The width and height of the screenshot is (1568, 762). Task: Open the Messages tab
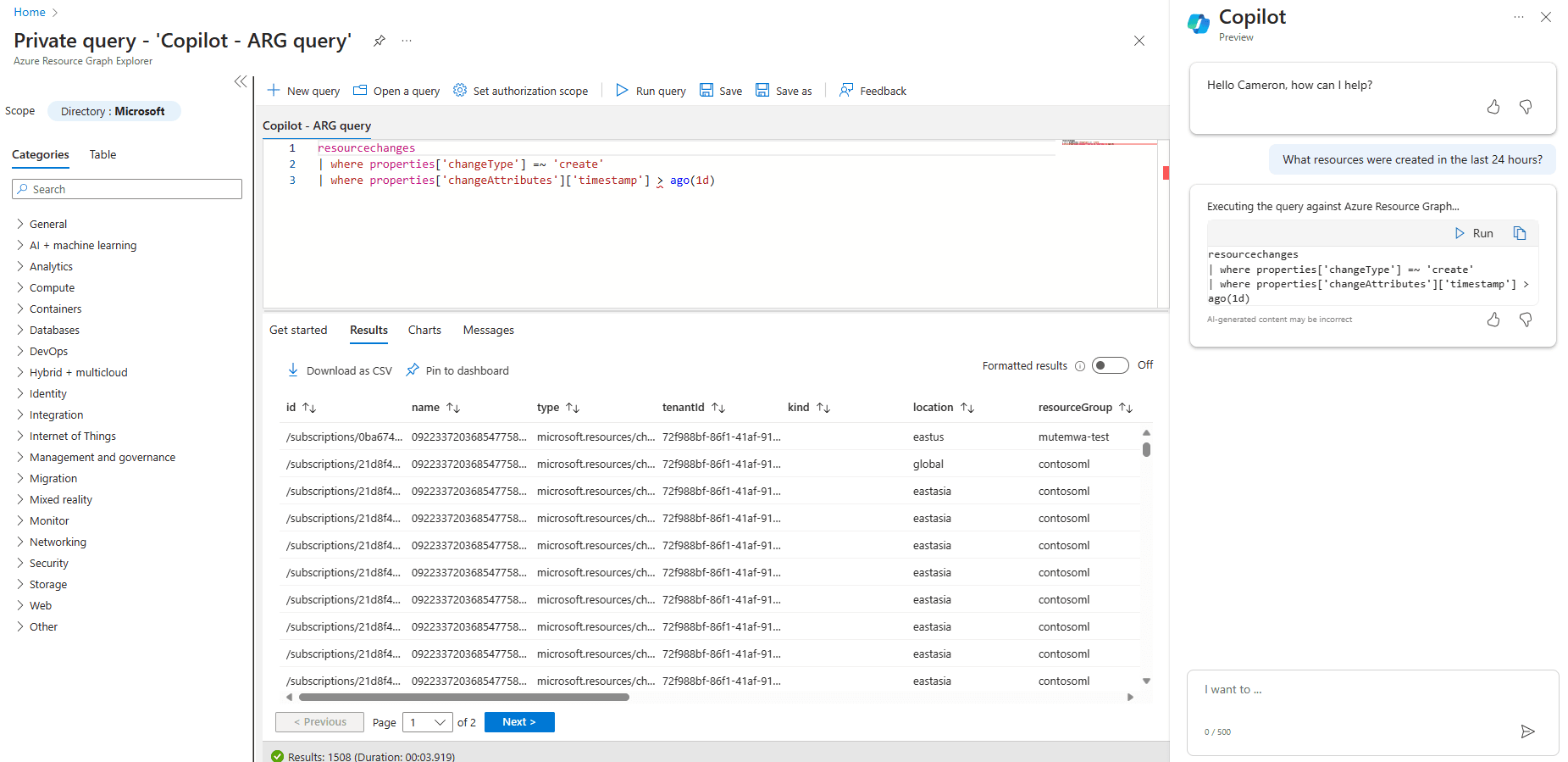click(489, 330)
